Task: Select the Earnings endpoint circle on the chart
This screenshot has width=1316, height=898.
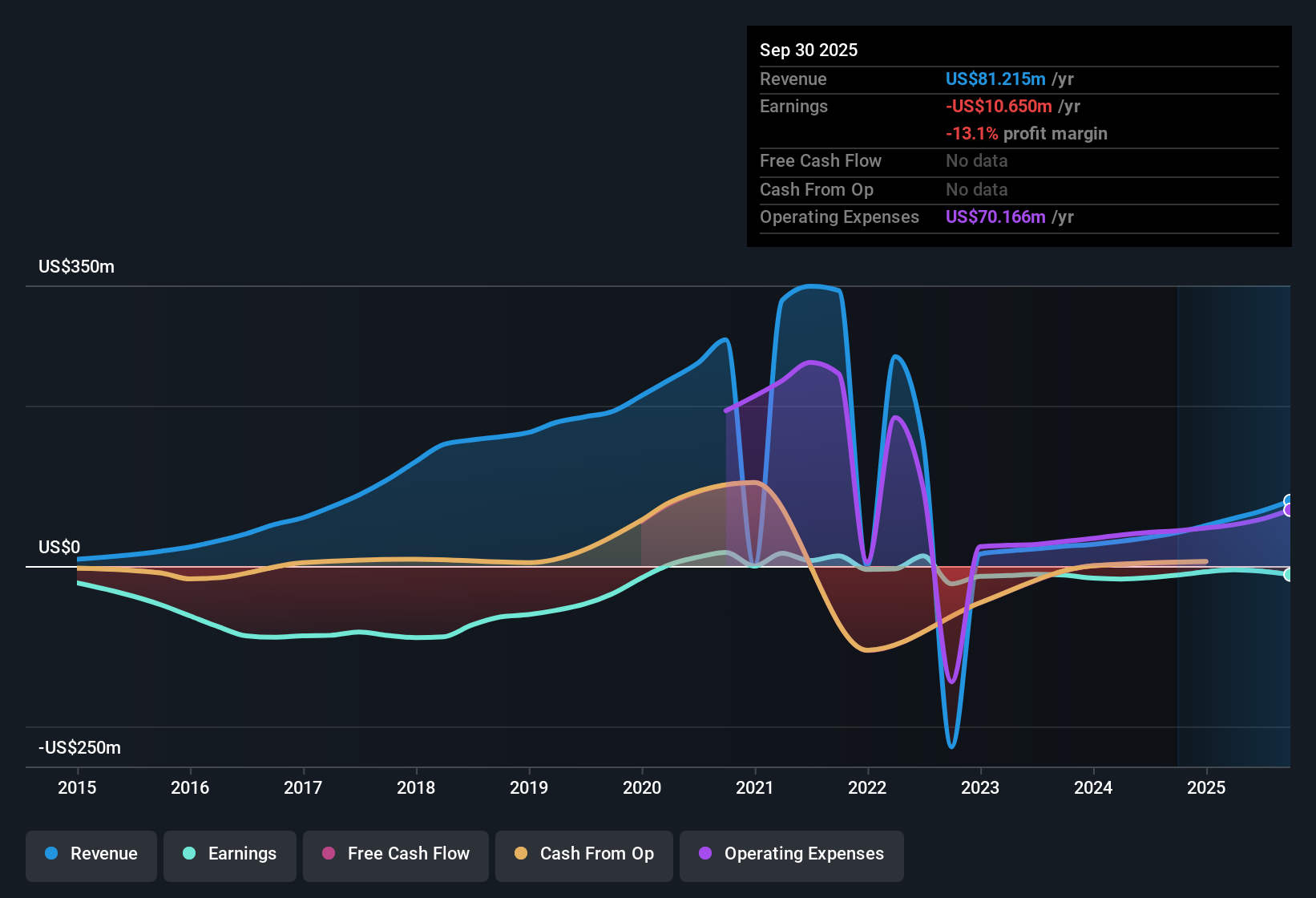Action: click(x=1289, y=574)
